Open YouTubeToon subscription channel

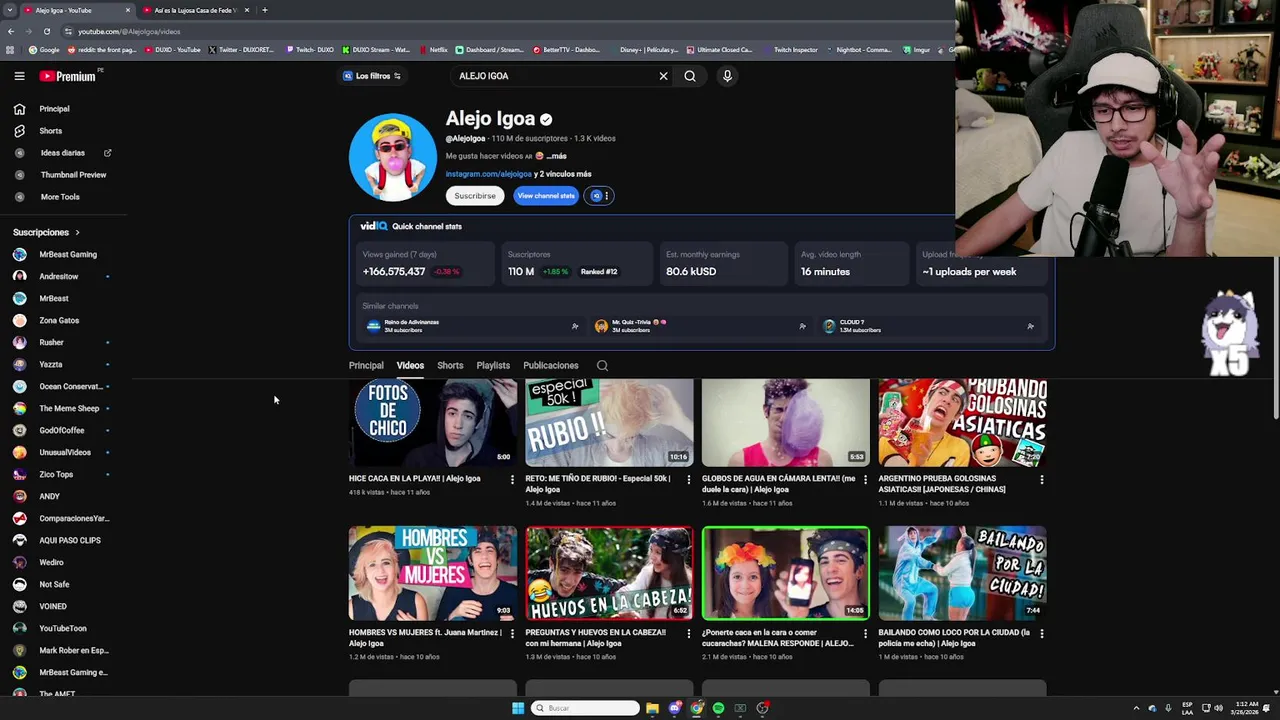[60, 629]
